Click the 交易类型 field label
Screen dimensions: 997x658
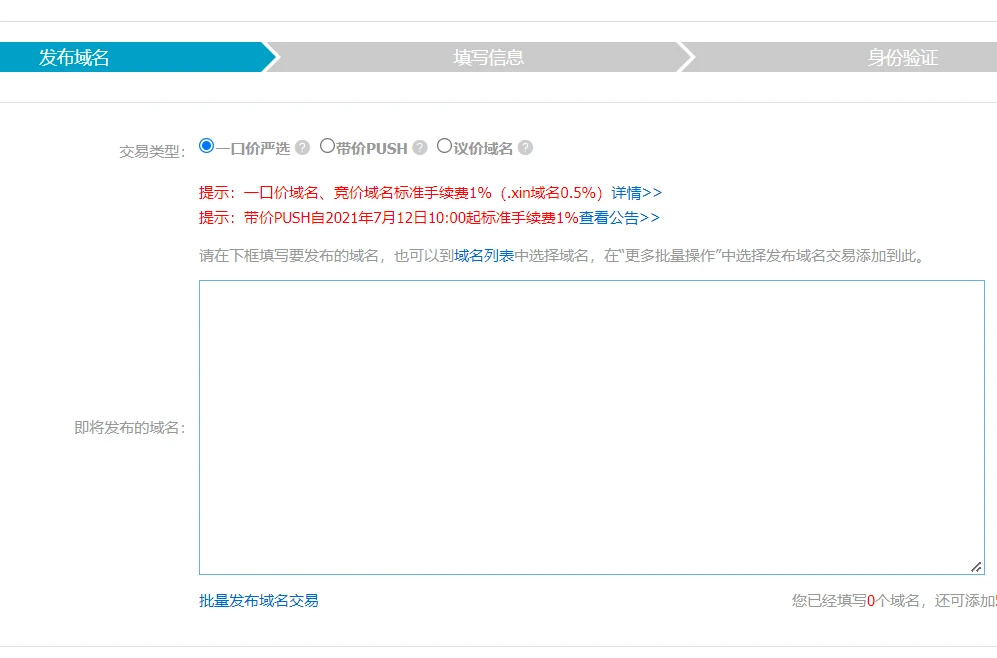tap(152, 152)
